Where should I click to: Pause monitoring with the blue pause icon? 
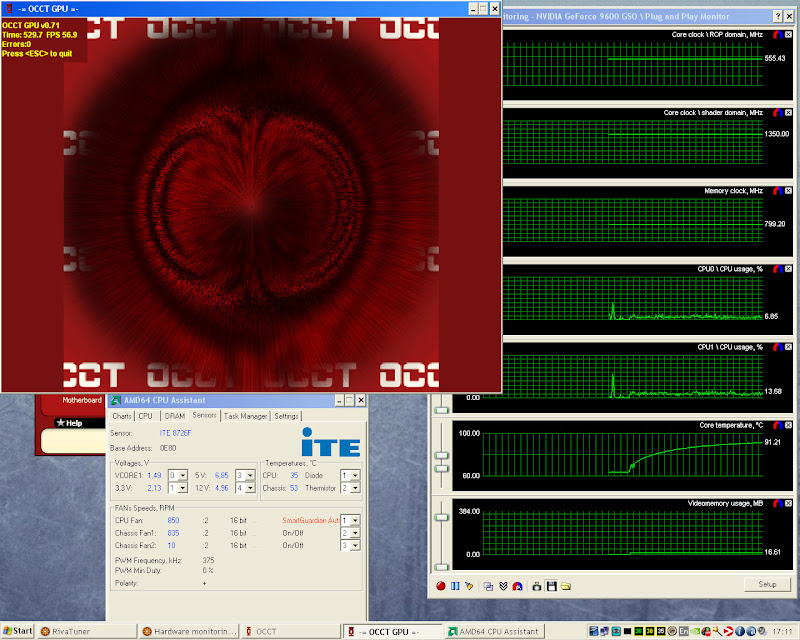pos(455,586)
